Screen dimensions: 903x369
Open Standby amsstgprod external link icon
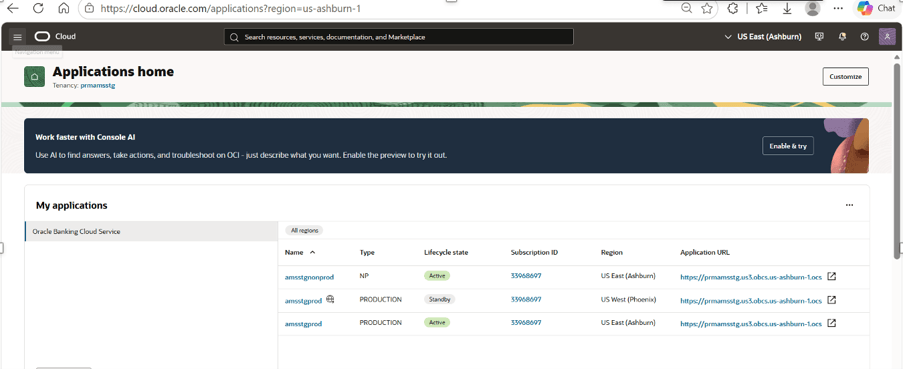pos(832,300)
